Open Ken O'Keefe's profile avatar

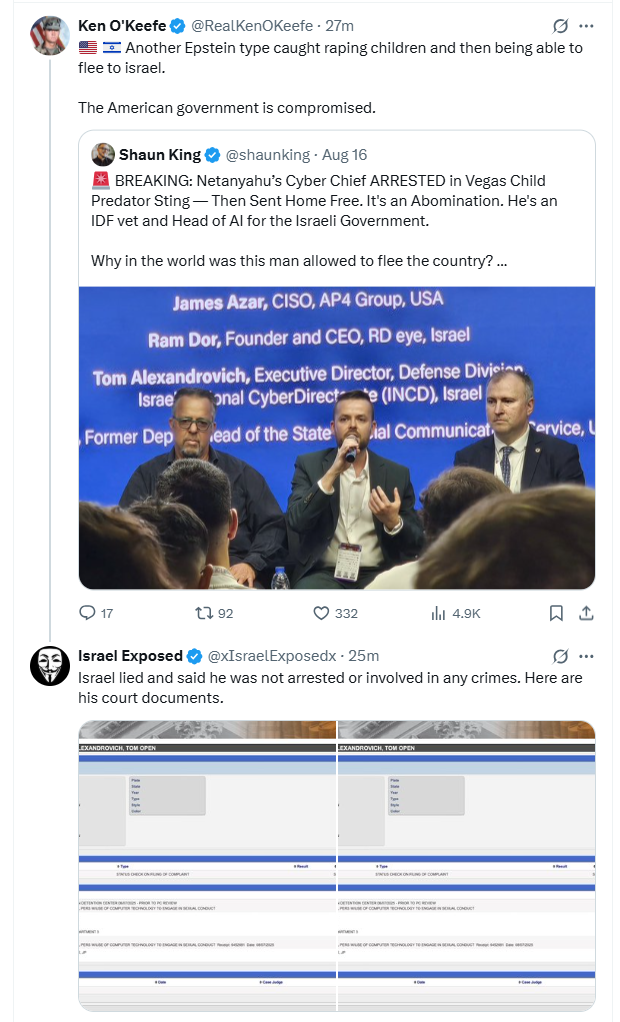pos(50,35)
